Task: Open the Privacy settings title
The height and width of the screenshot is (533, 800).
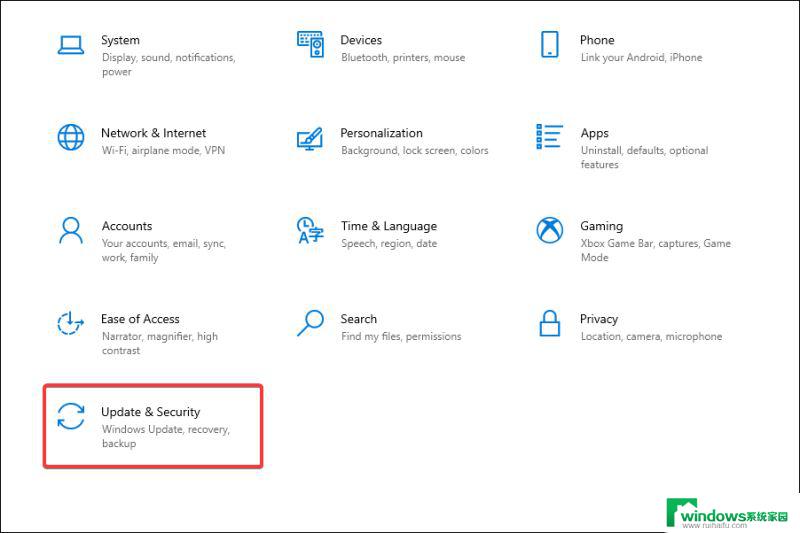Action: 599,320
